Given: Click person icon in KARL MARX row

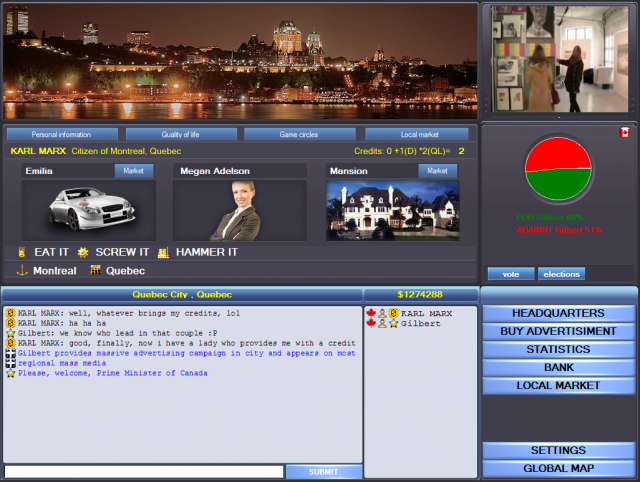Looking at the screenshot, I should (382, 313).
